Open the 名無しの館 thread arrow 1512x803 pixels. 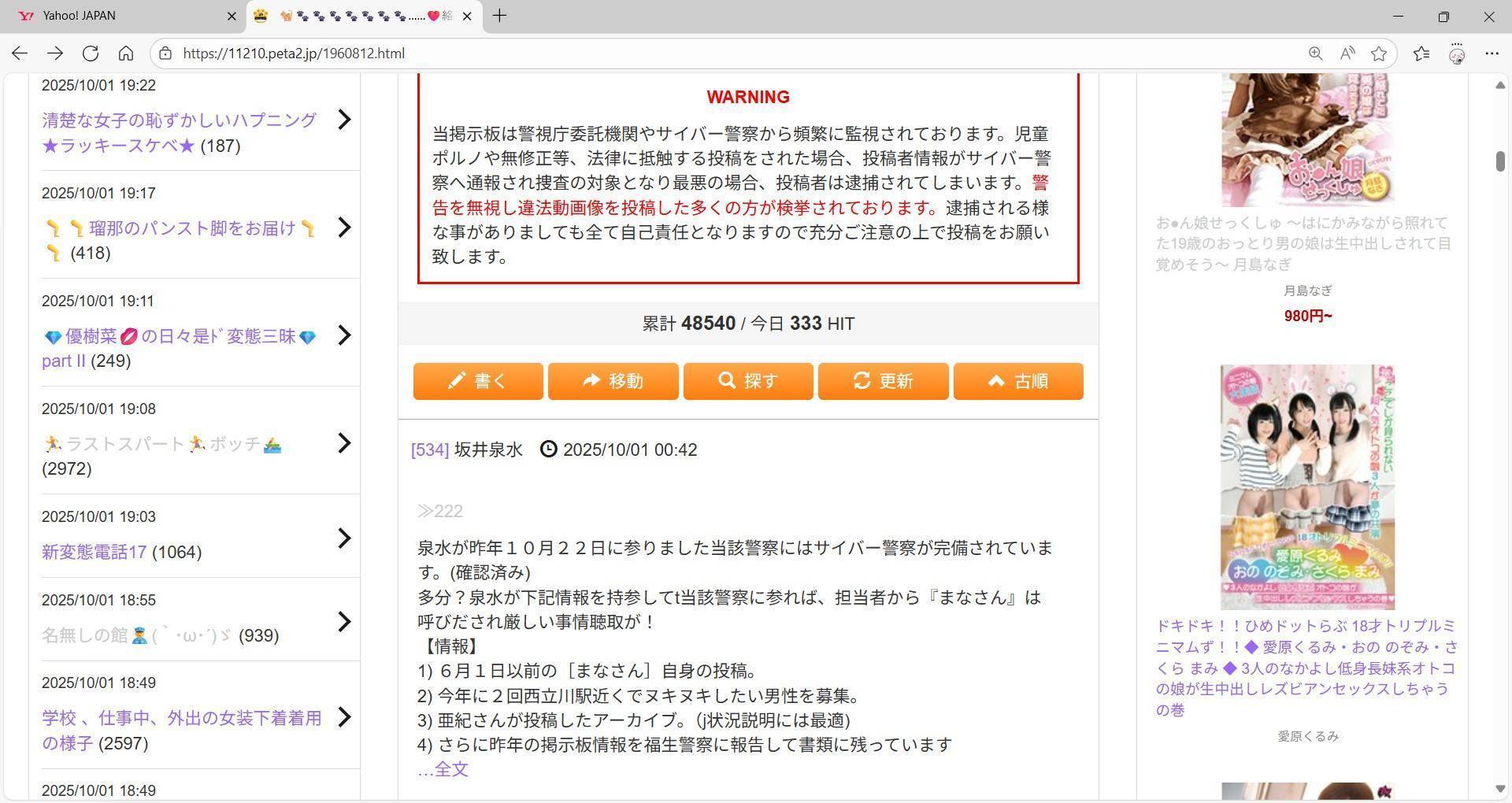[x=344, y=622]
